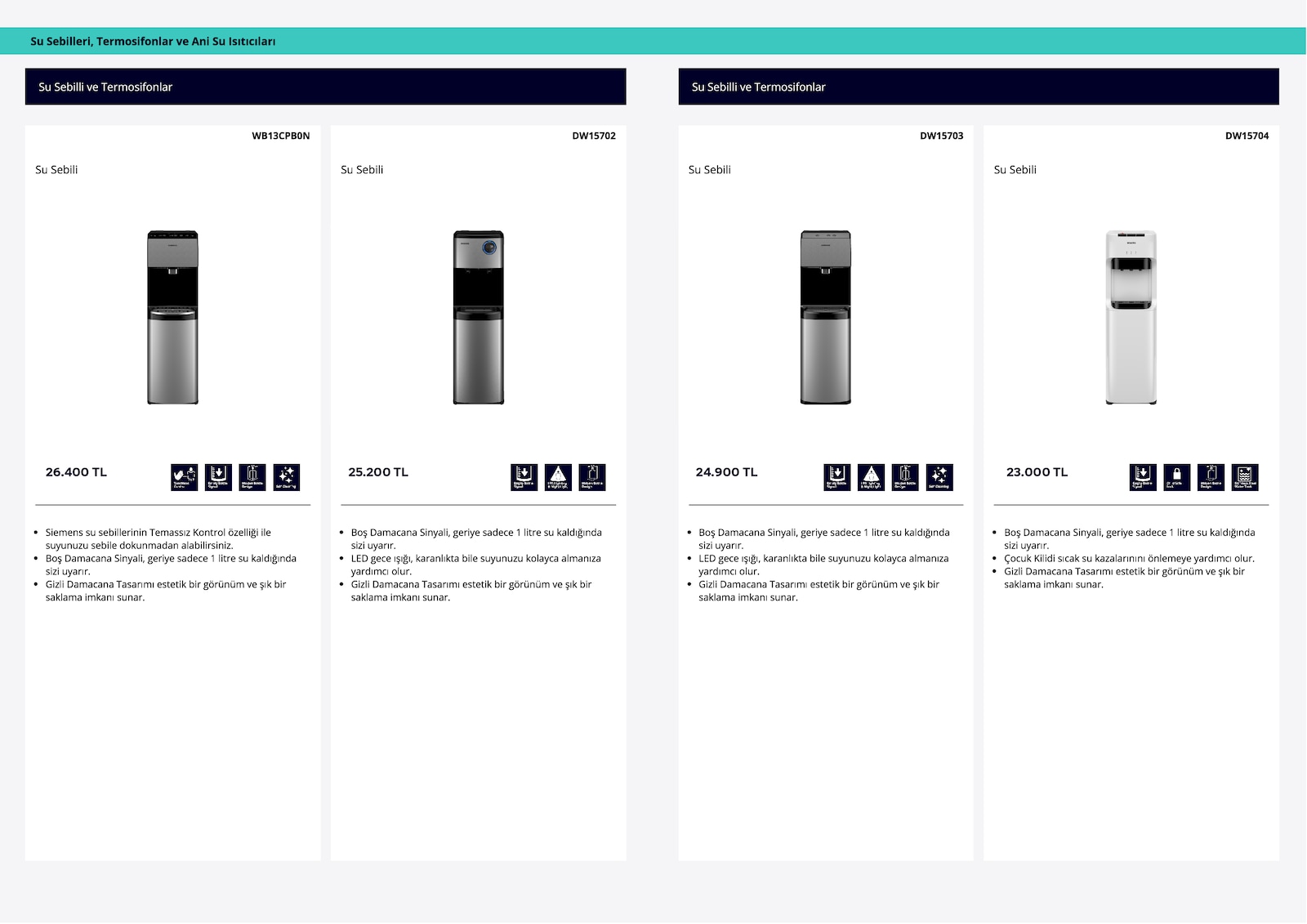
Task: Click the LED Night Light icon for DW15703
Action: [871, 477]
